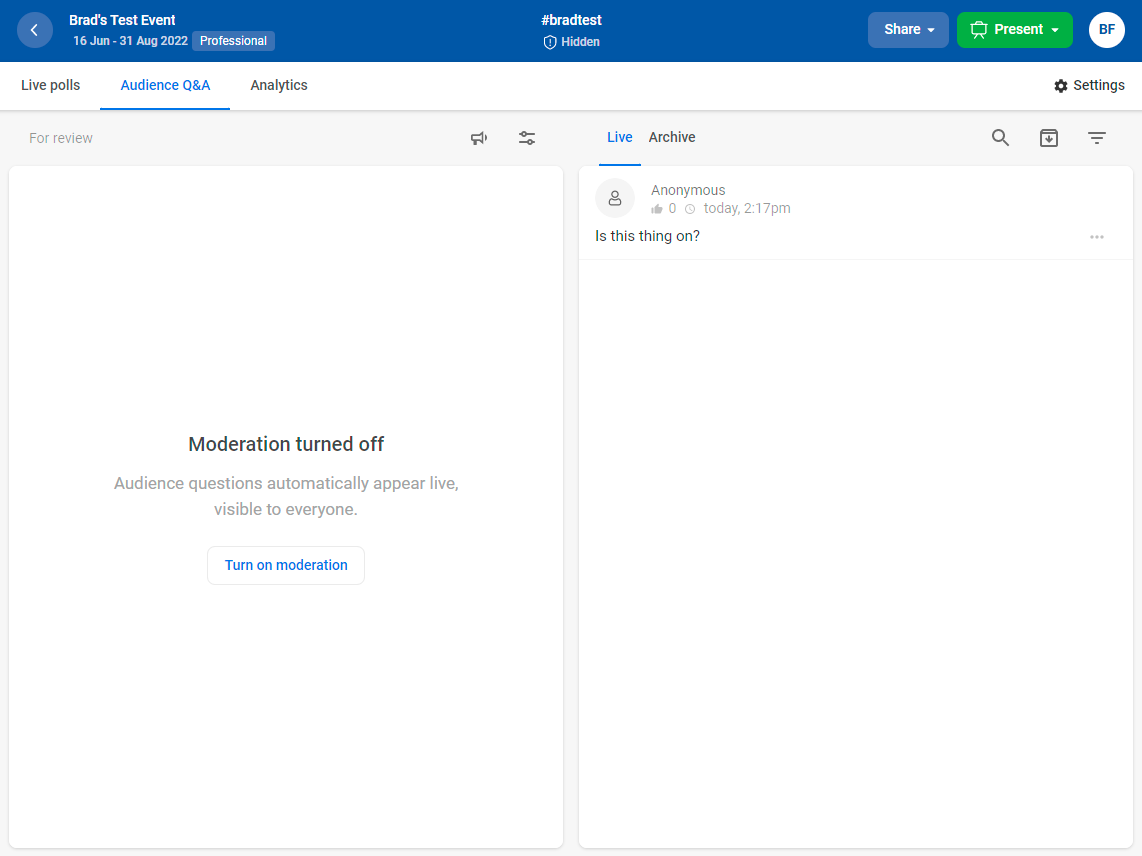Open the question filter icon
Viewport: 1142px width, 856px height.
[1097, 138]
